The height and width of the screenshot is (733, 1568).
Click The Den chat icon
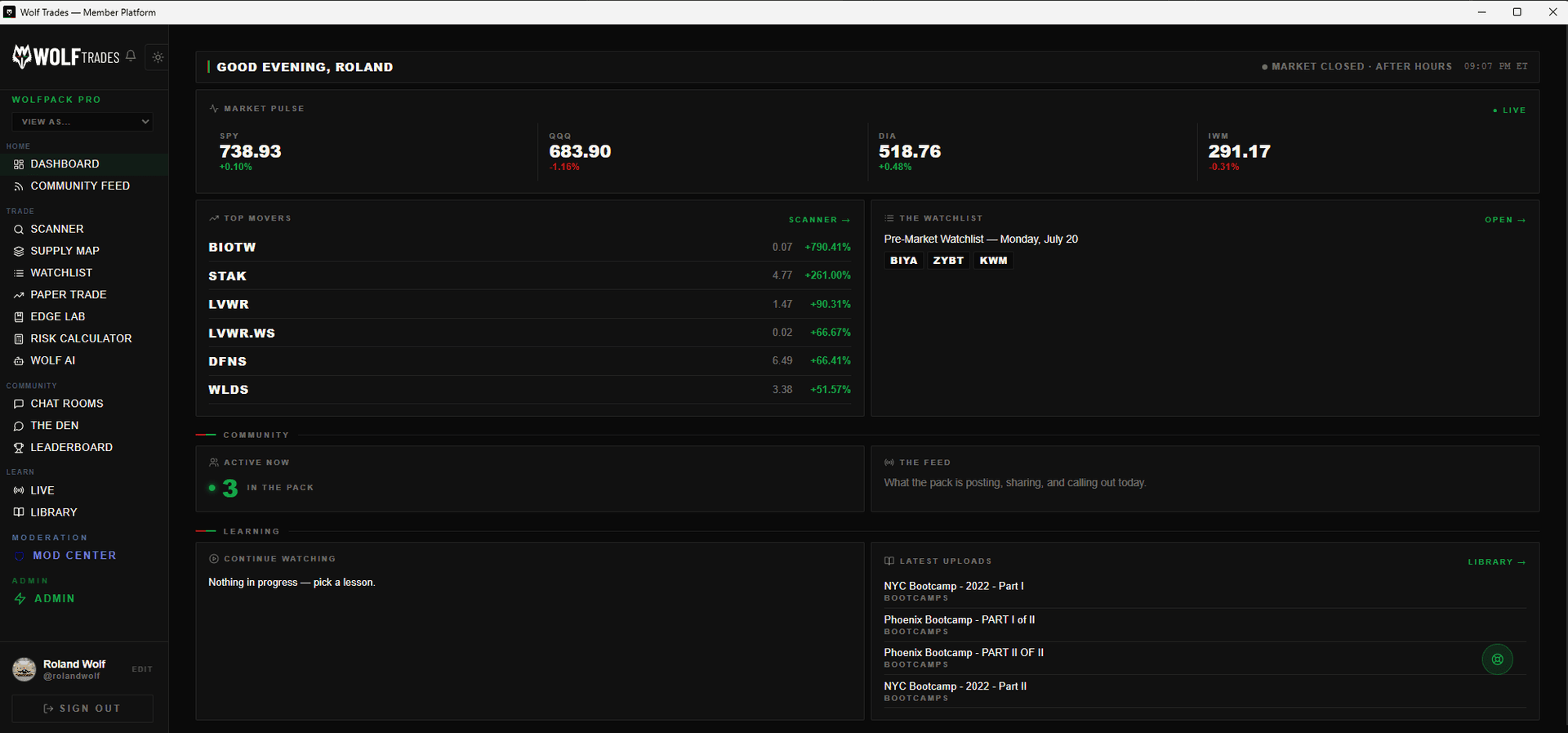coord(19,426)
